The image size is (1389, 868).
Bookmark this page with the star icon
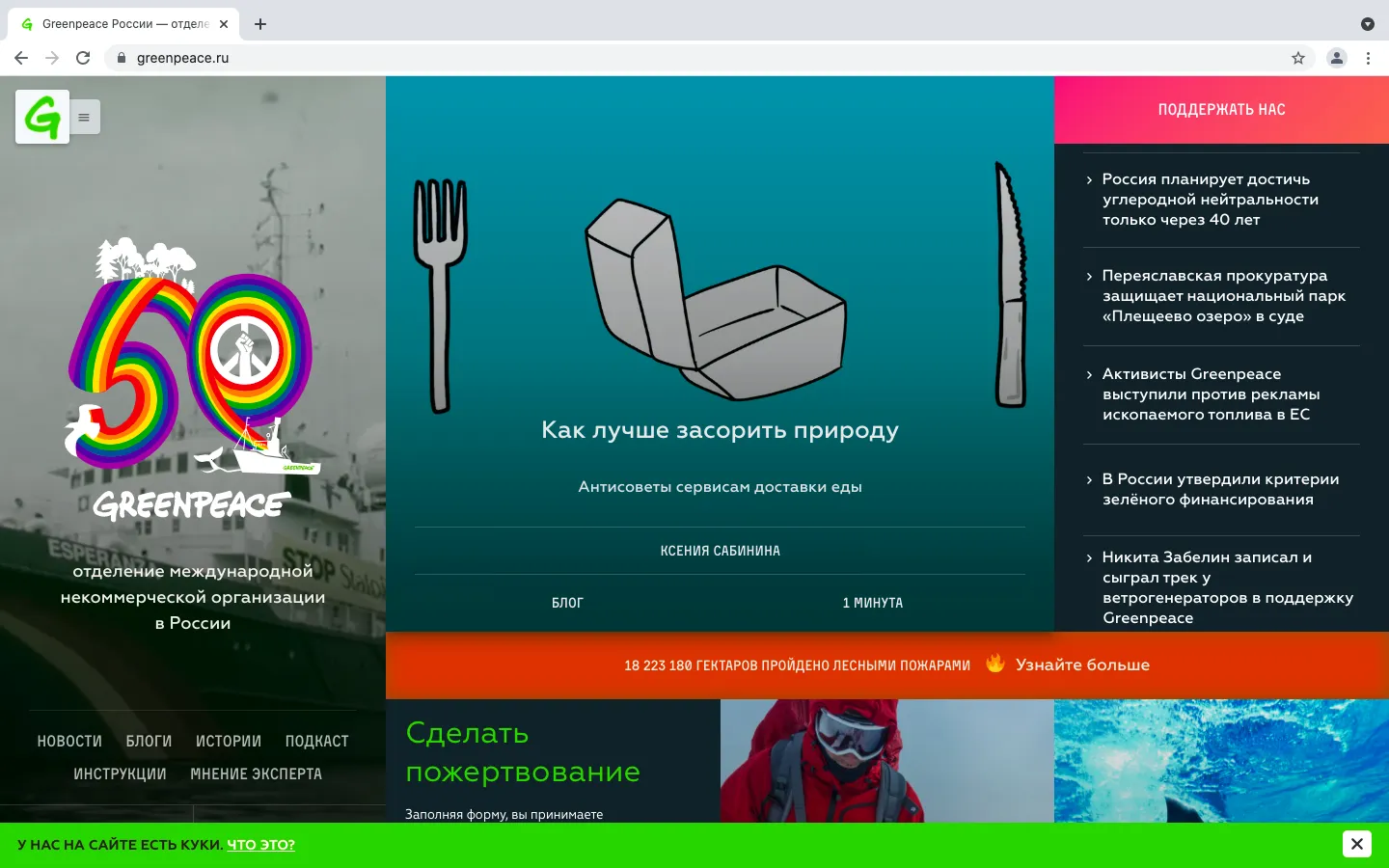1298,58
